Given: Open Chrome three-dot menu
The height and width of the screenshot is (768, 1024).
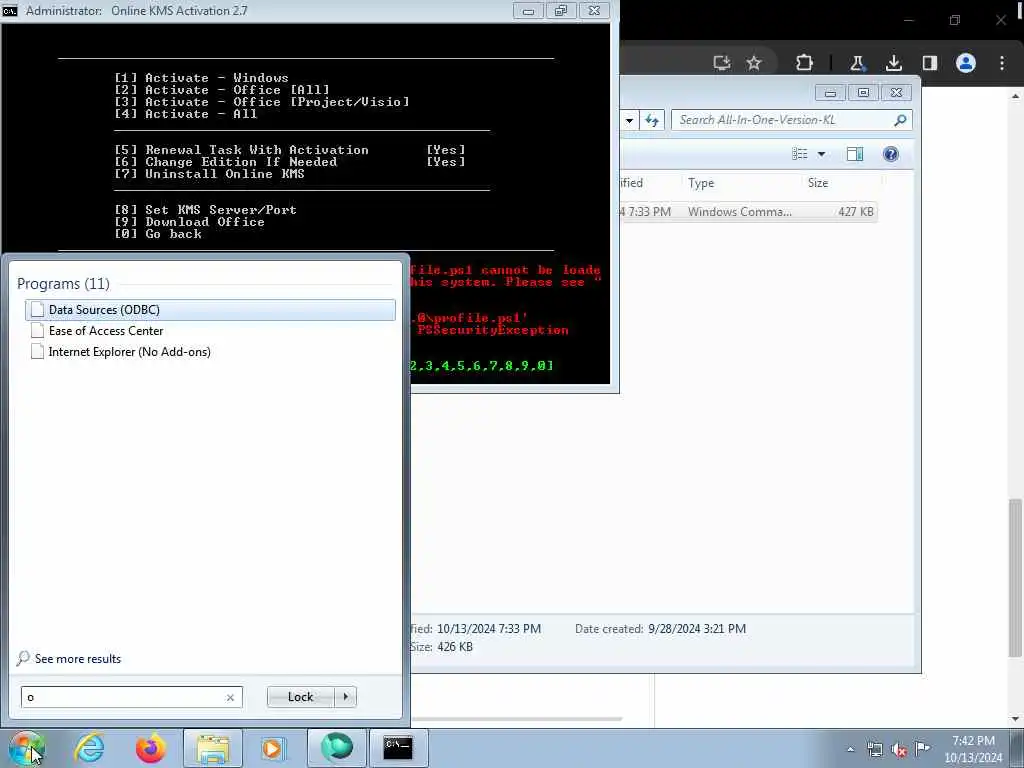Looking at the screenshot, I should [1002, 63].
